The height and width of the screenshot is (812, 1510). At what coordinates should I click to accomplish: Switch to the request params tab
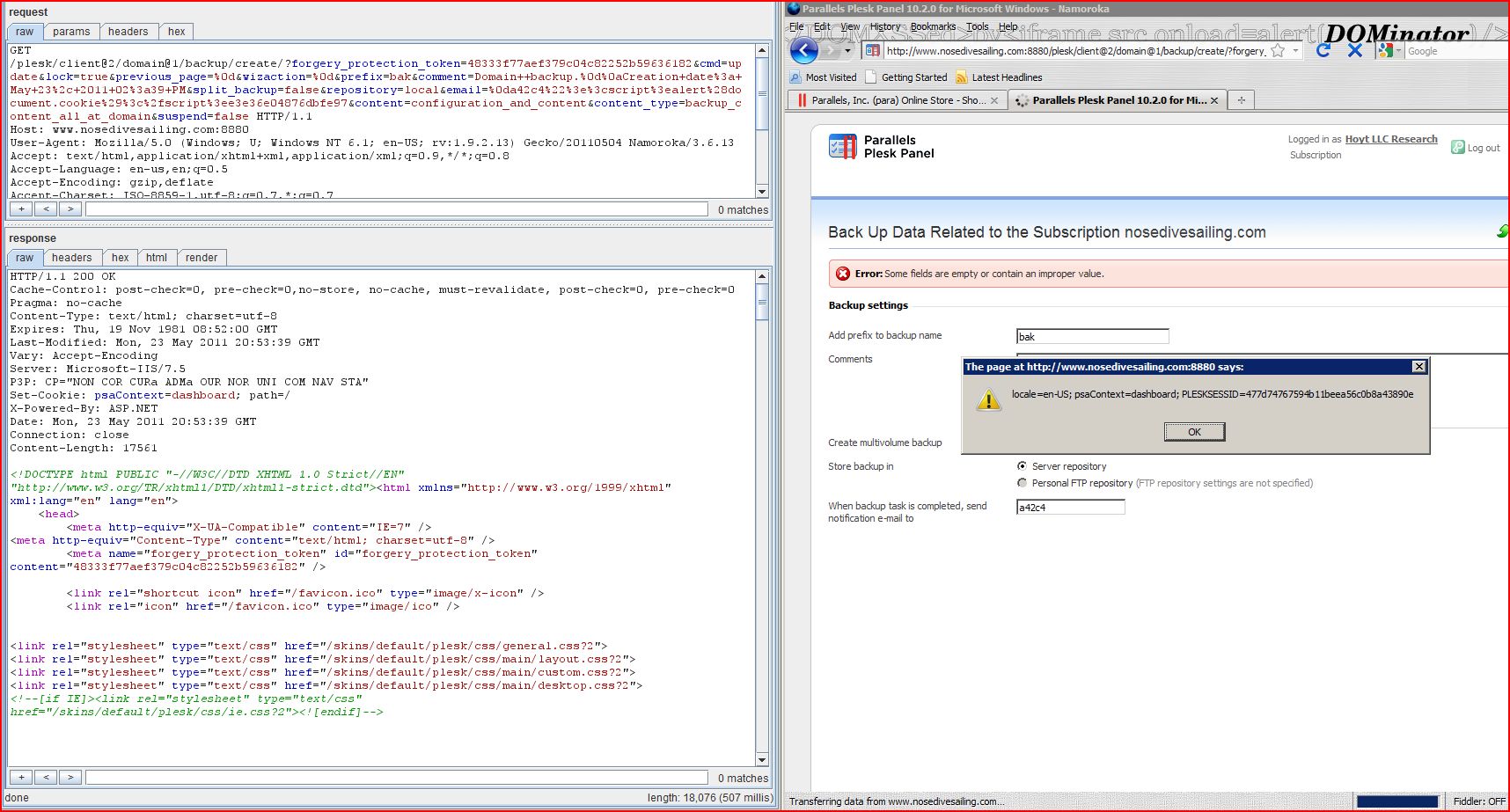pos(71,32)
